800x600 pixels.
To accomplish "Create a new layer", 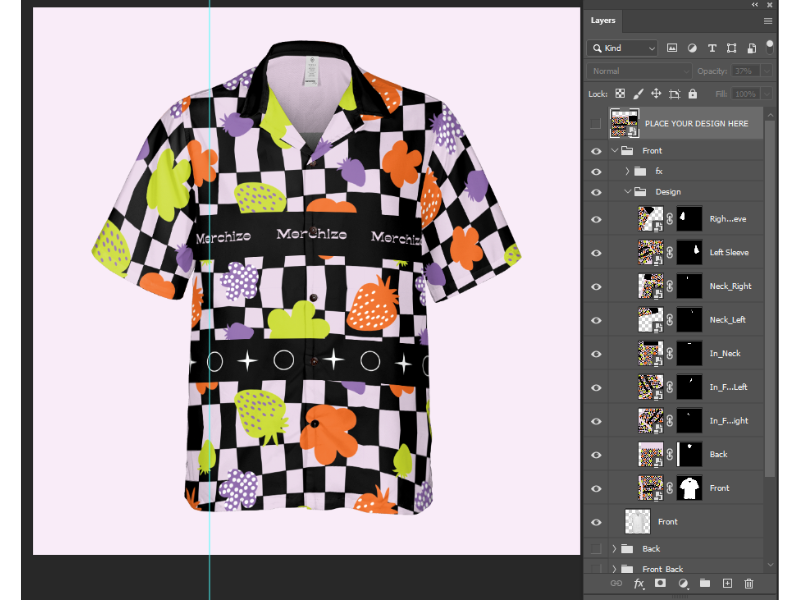I will coord(727,583).
